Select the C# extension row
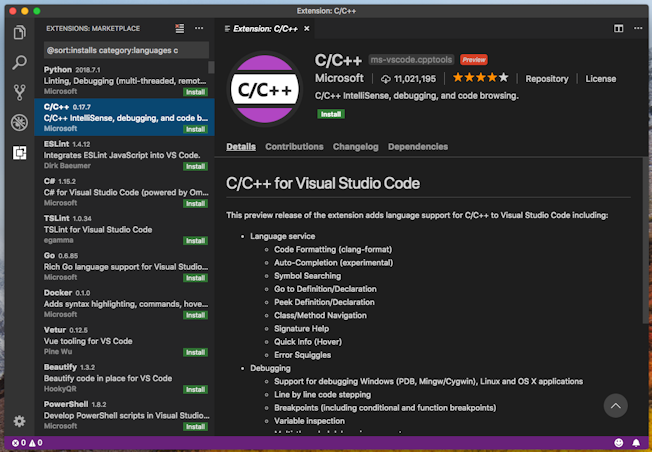 click(124, 191)
